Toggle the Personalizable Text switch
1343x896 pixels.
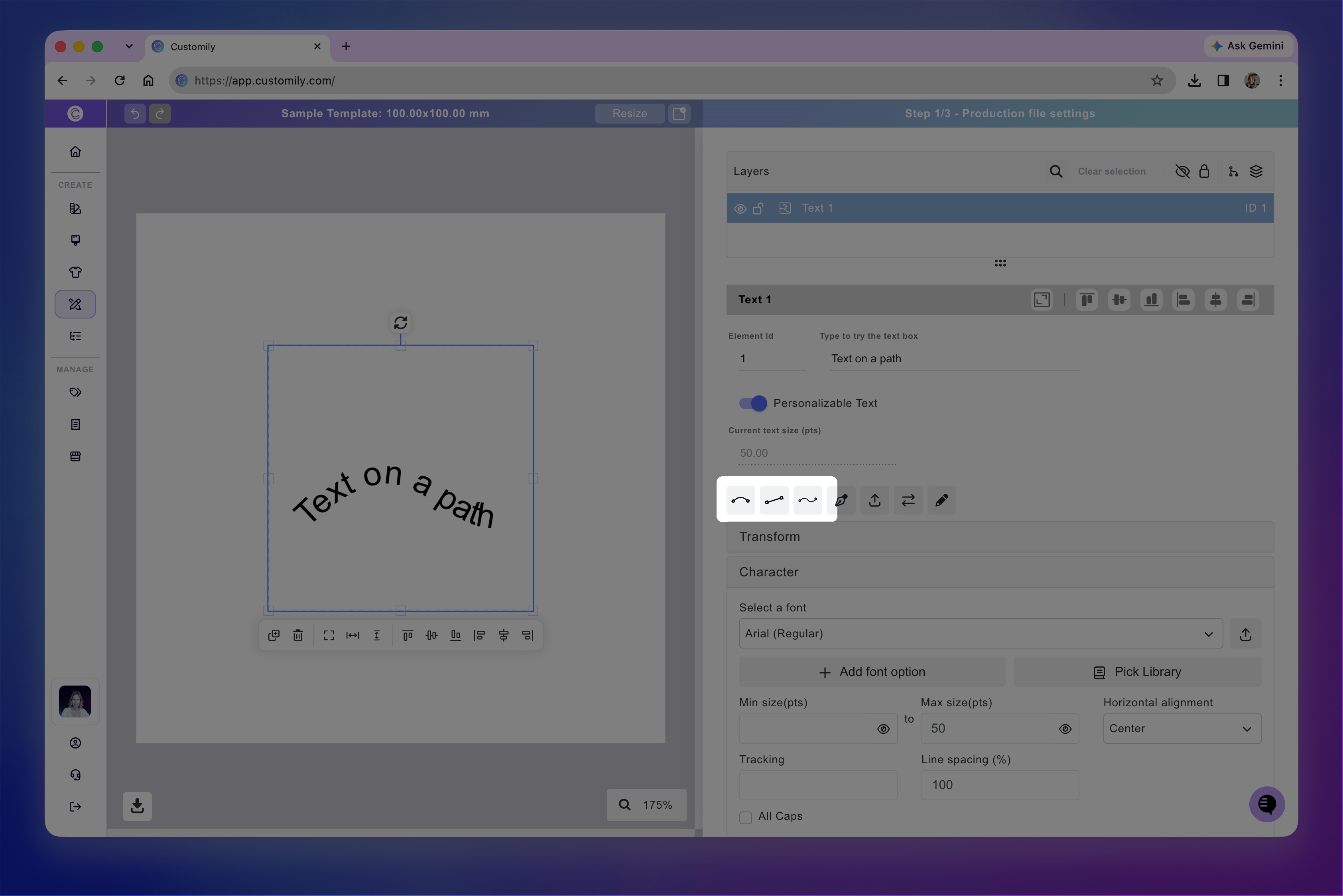pos(753,403)
